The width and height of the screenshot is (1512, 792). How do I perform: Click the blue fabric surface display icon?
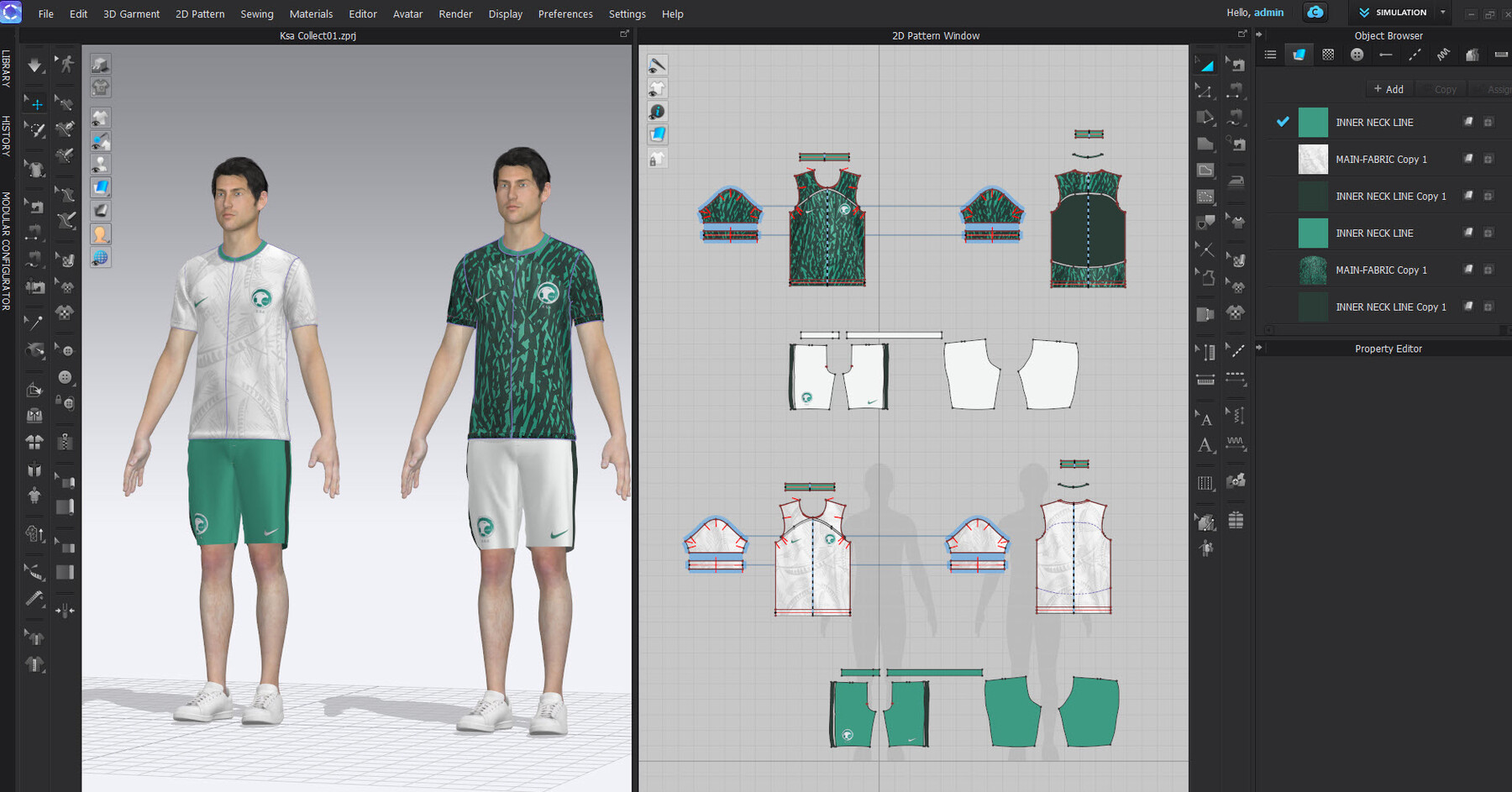point(100,187)
